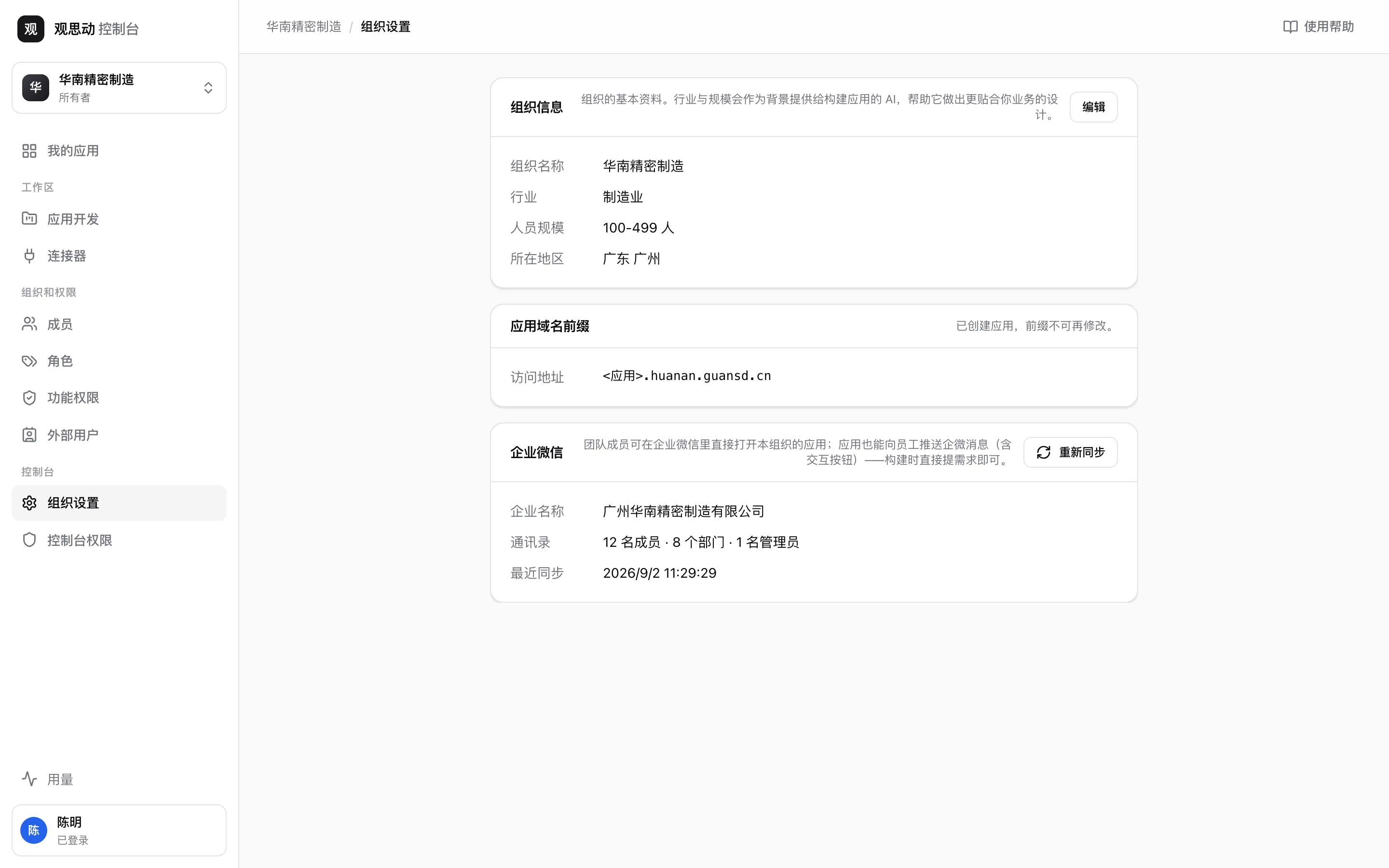The height and width of the screenshot is (868, 1389).
Task: Click the access address <应用>.huanan.guansd.cn
Action: 687,376
